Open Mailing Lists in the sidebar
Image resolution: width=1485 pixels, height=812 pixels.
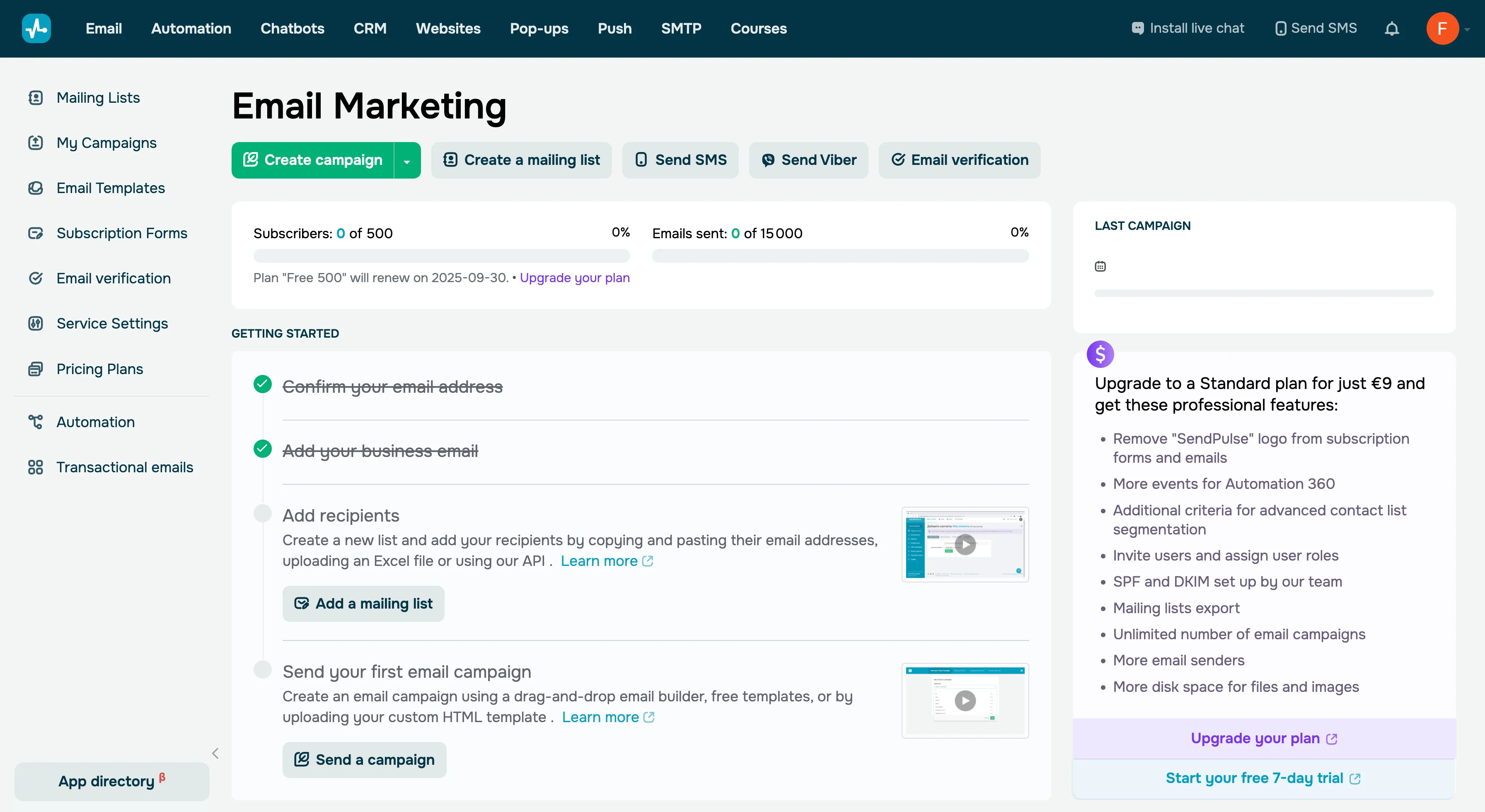98,98
